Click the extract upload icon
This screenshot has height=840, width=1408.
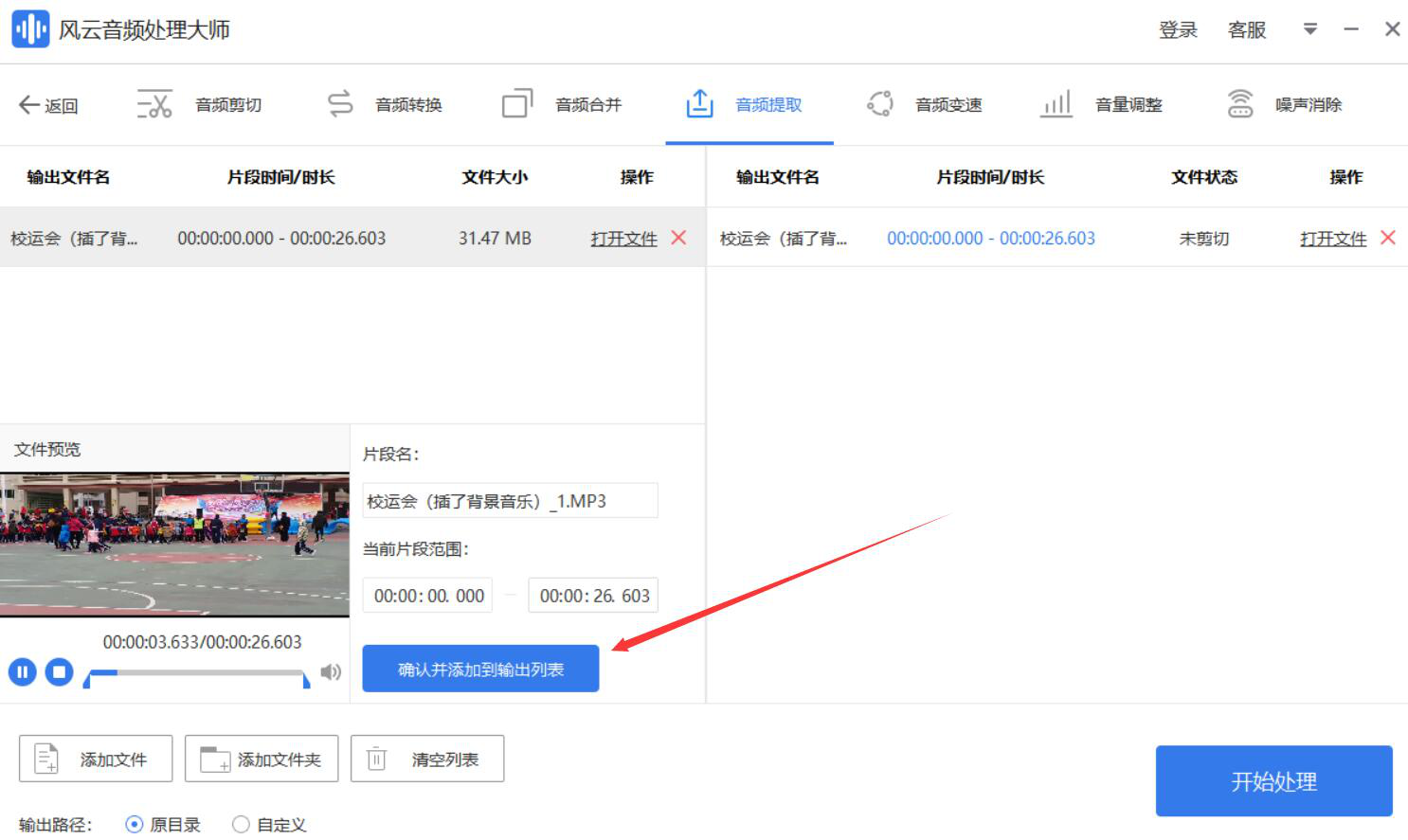(699, 103)
